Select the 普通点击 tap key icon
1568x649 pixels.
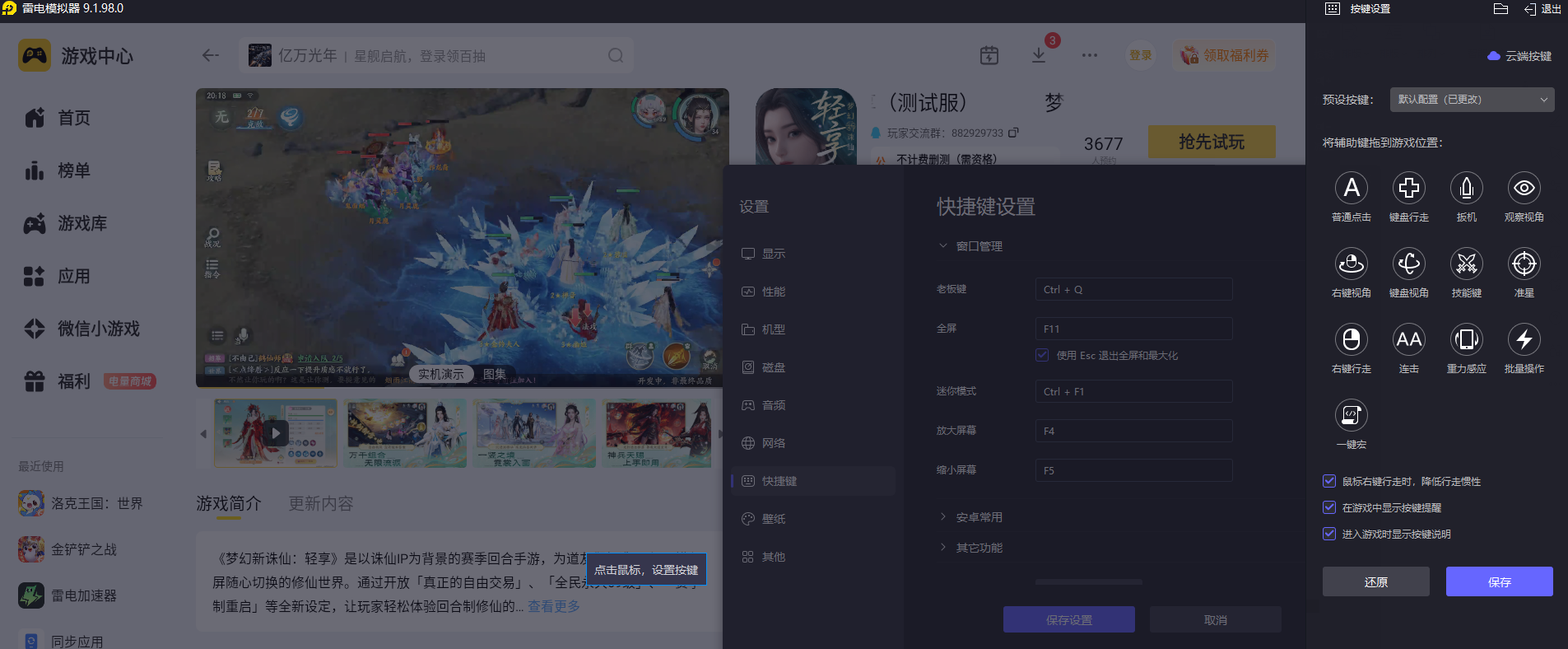[1351, 188]
